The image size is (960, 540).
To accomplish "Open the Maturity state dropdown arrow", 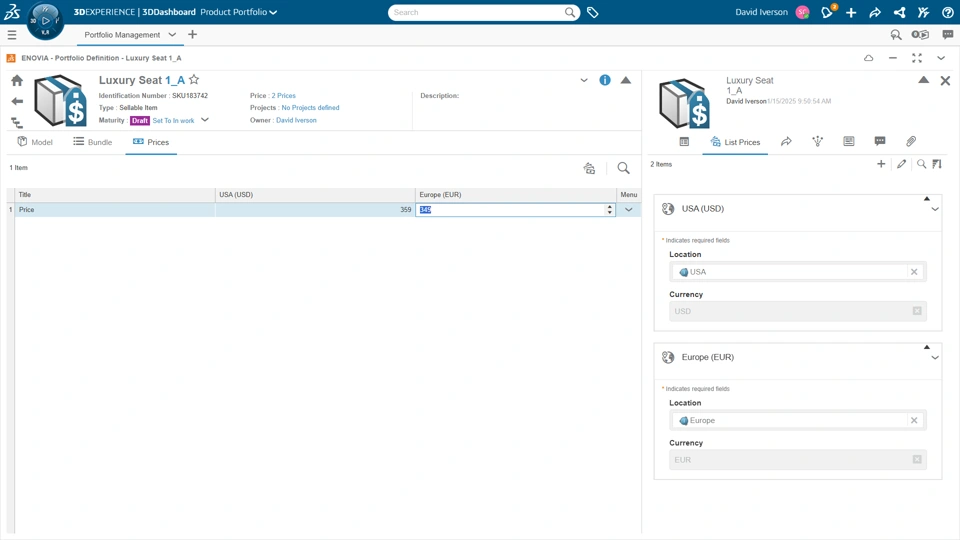I will [x=205, y=120].
